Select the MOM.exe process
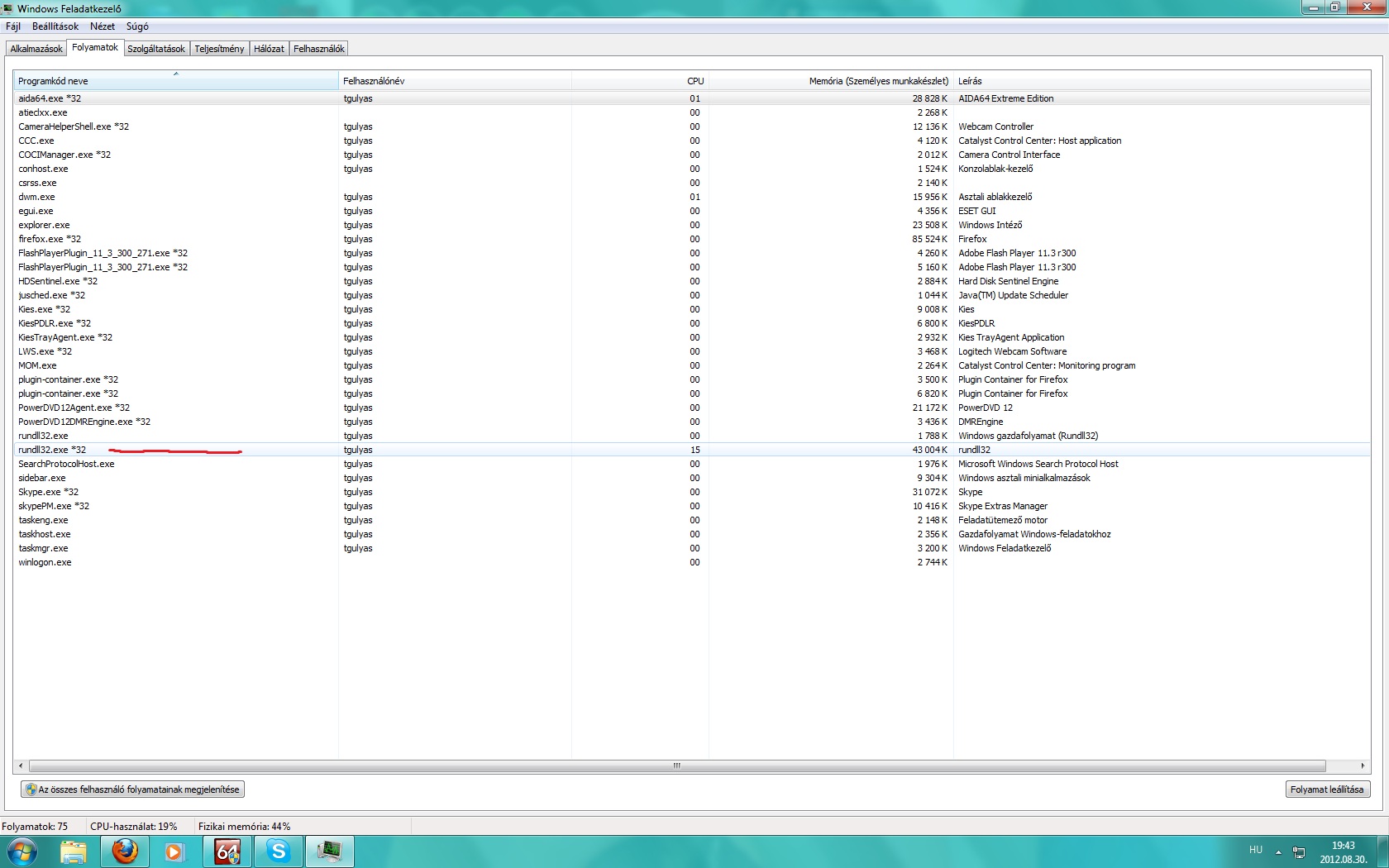The image size is (1389, 868). click(x=691, y=365)
